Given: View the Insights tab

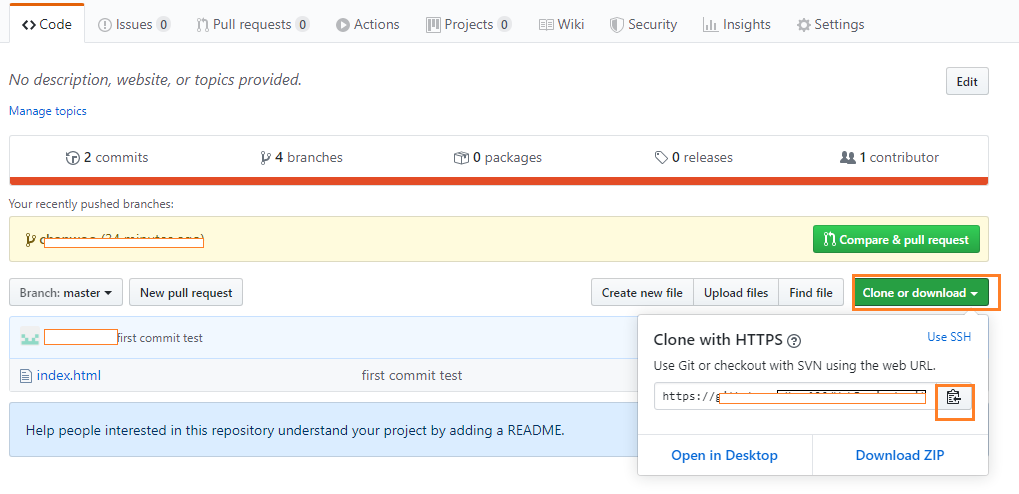Looking at the screenshot, I should point(736,25).
